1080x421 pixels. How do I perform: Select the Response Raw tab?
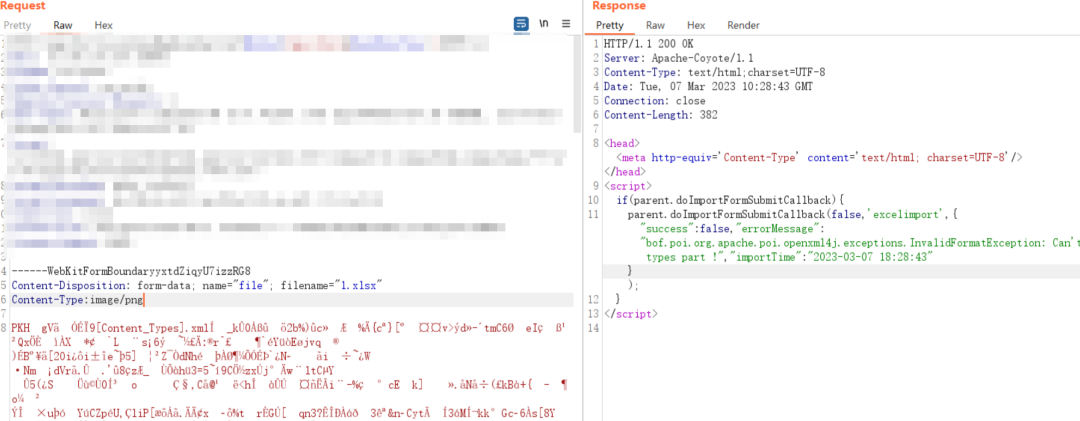pyautogui.click(x=655, y=25)
